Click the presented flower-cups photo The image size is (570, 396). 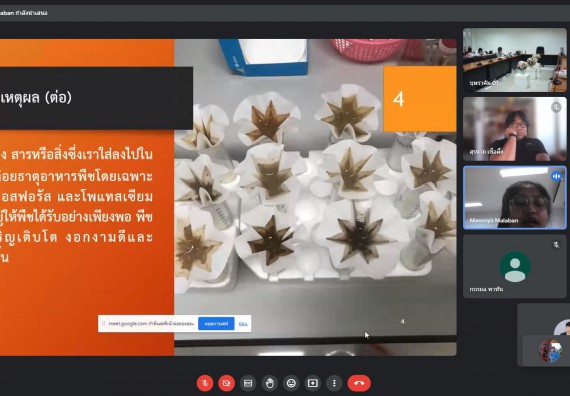pyautogui.click(x=315, y=197)
